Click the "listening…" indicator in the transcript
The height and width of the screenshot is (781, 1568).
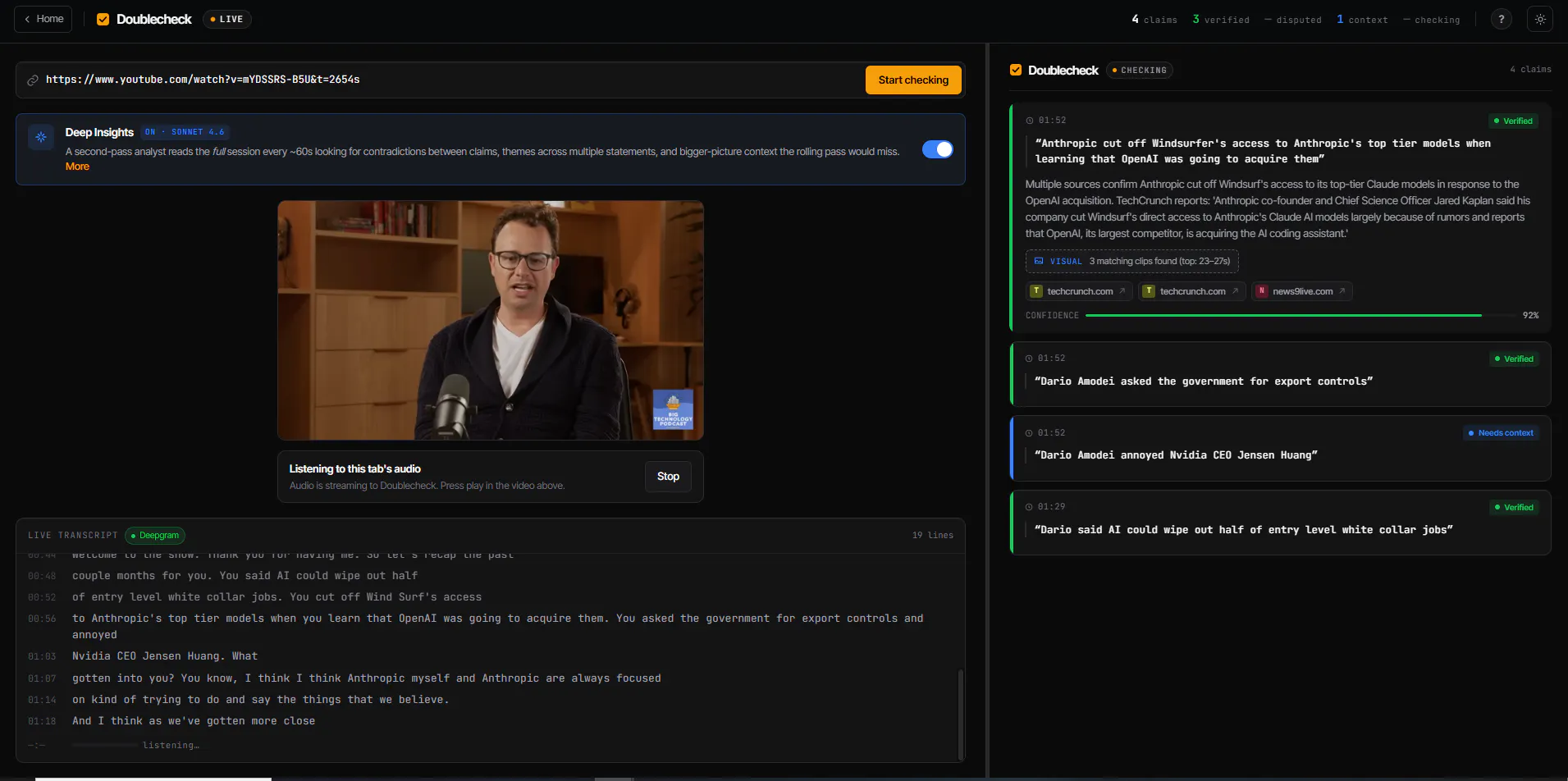coord(171,746)
